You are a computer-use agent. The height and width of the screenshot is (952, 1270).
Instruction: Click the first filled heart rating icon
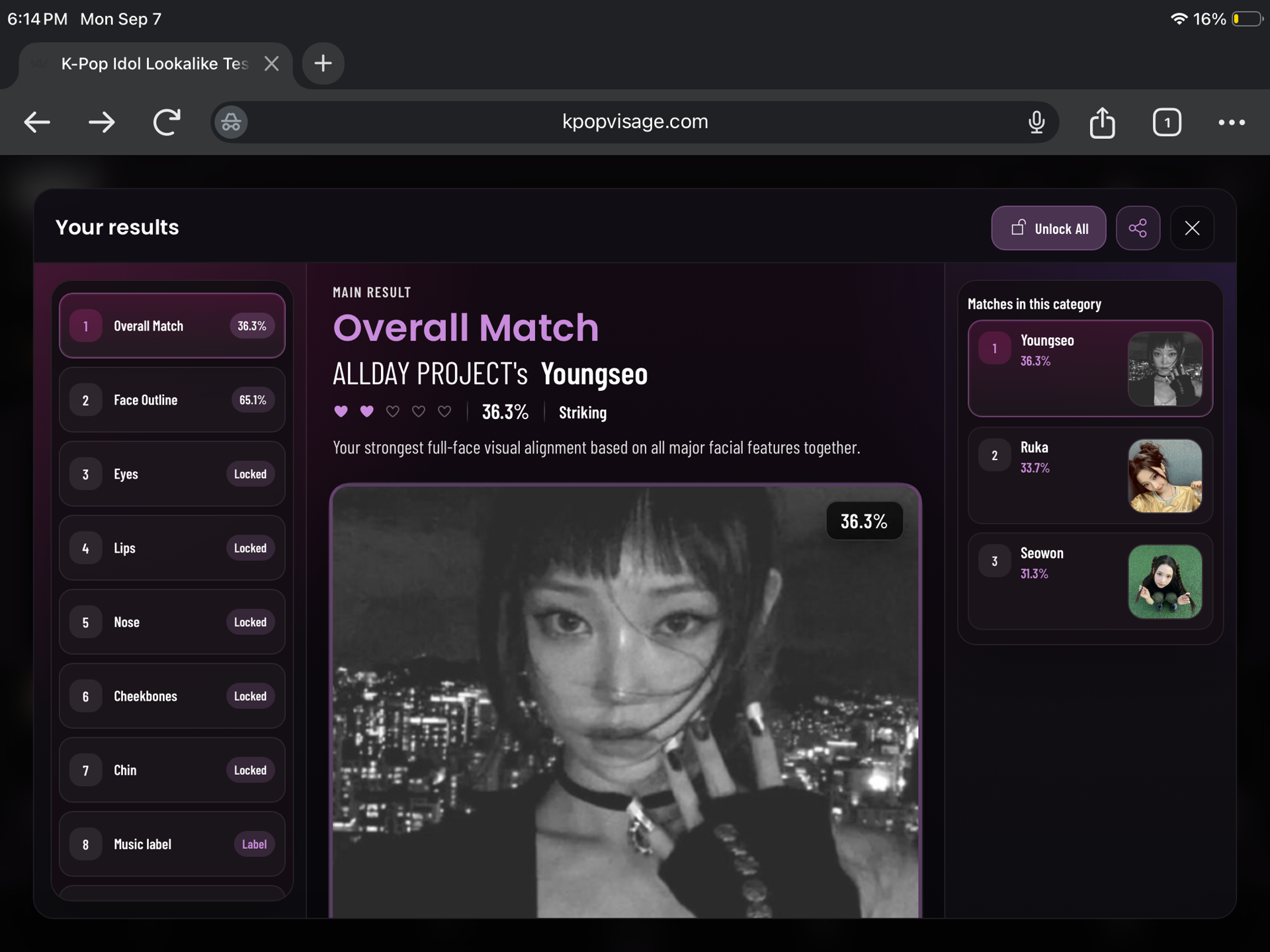[x=341, y=411]
